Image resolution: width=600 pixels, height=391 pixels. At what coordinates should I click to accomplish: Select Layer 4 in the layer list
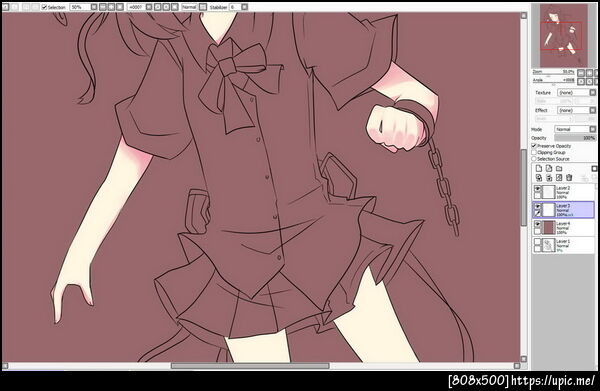tap(563, 227)
